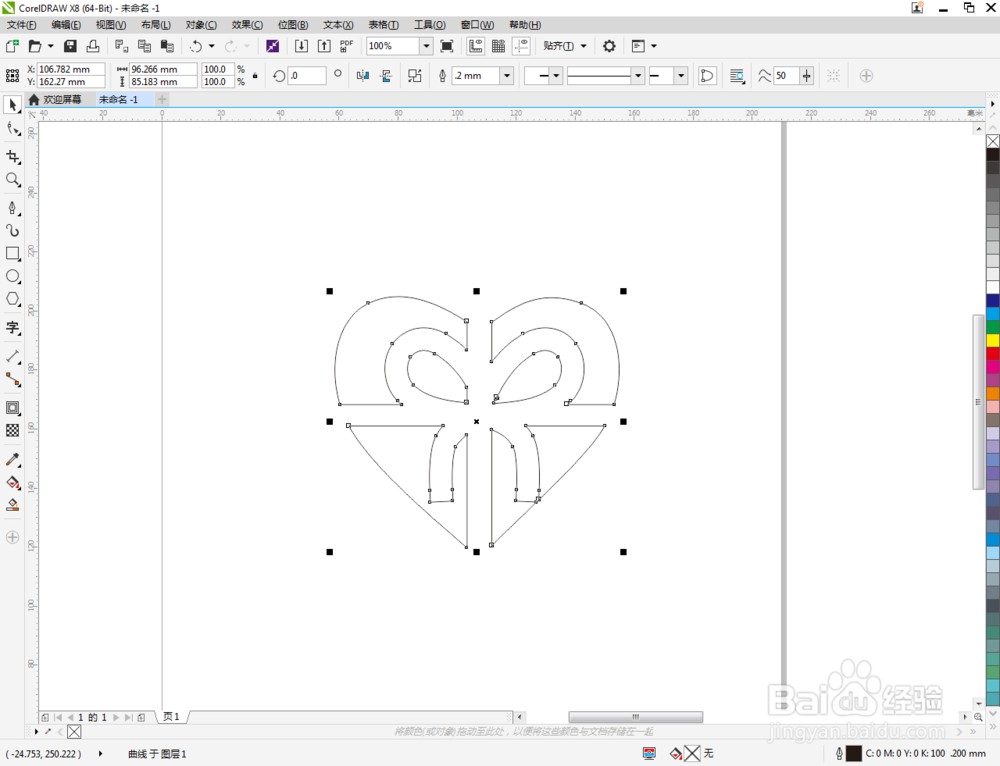Open the 编辑(E) menu

point(66,25)
